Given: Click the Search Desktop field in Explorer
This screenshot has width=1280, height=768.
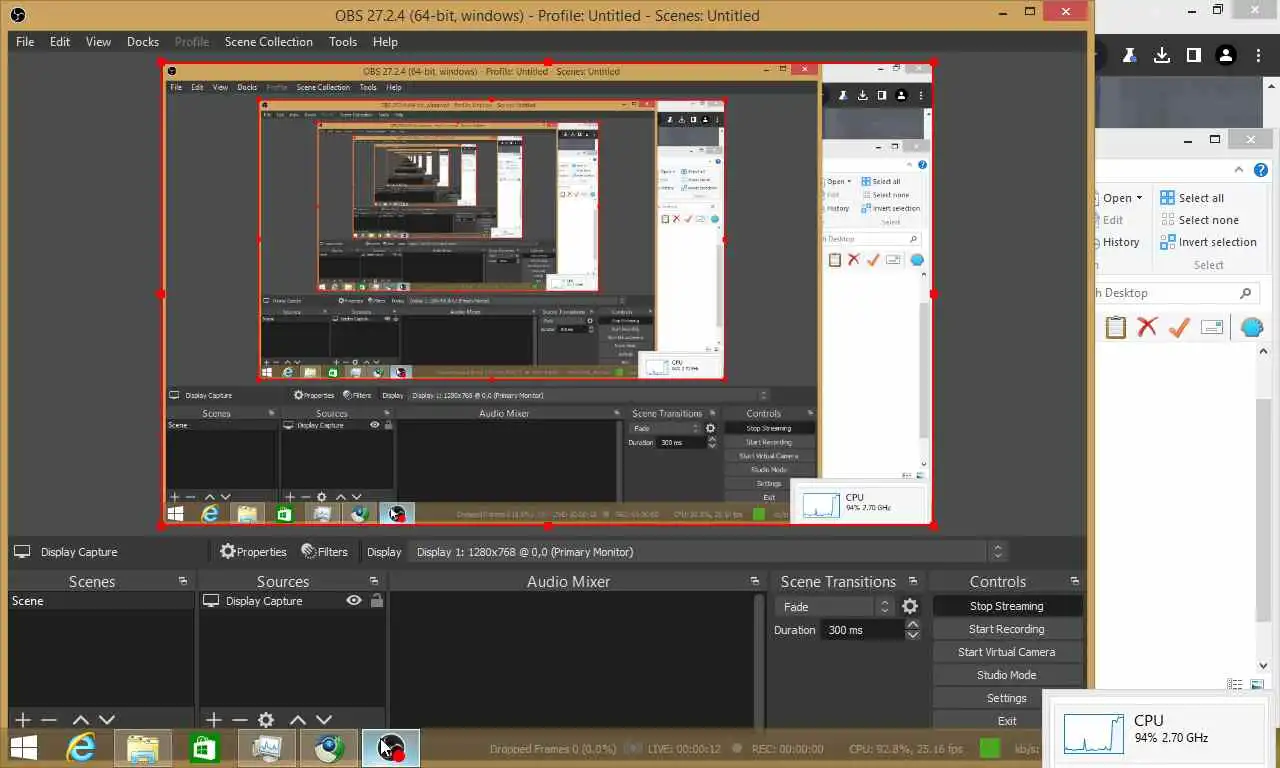Looking at the screenshot, I should [1176, 293].
